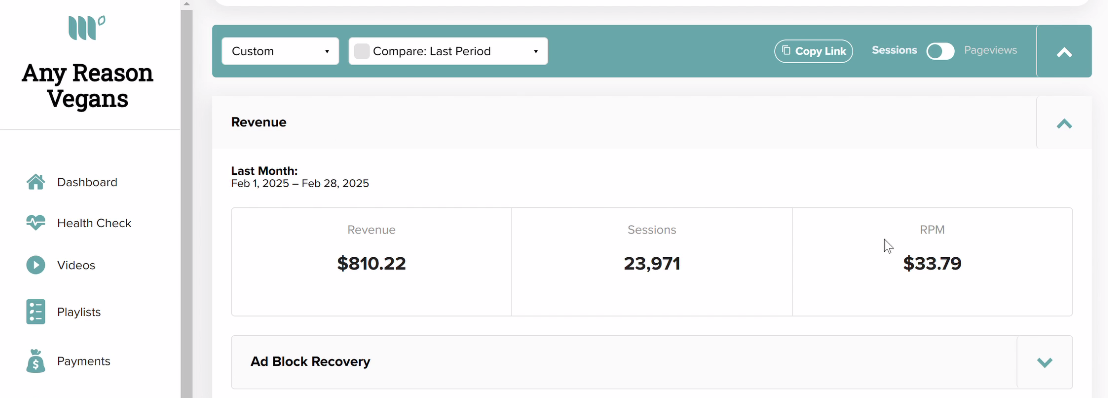Screen dimensions: 1108x398
Task: Click the Copy Link button
Action: 813,51
